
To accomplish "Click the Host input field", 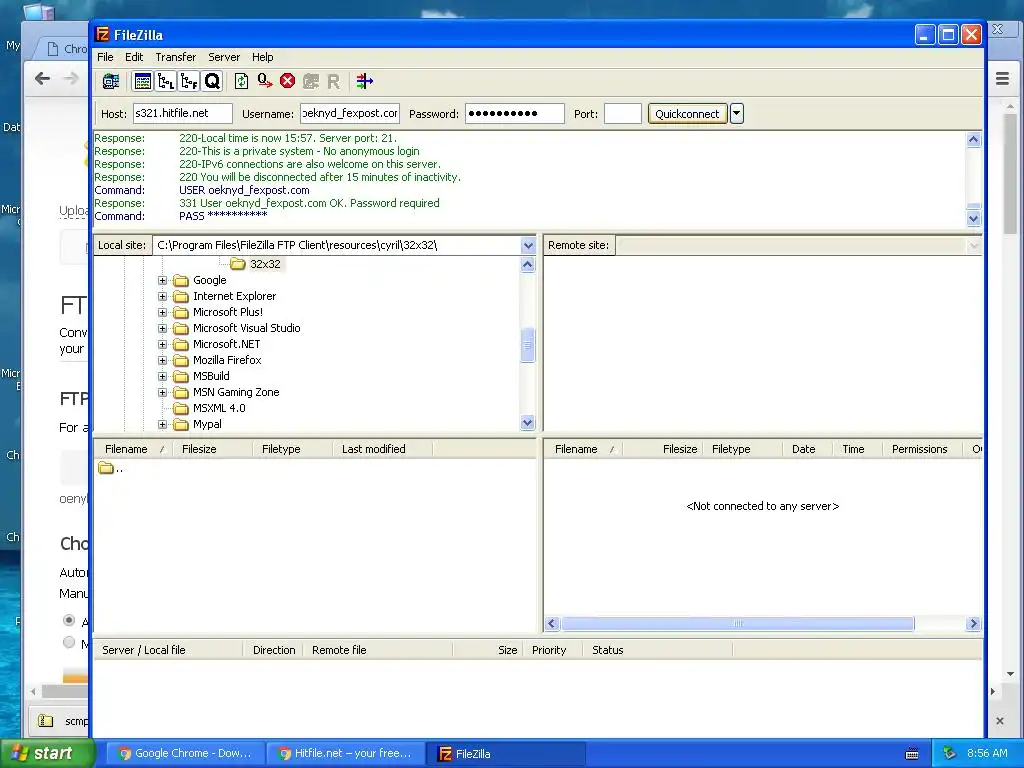I will point(183,113).
